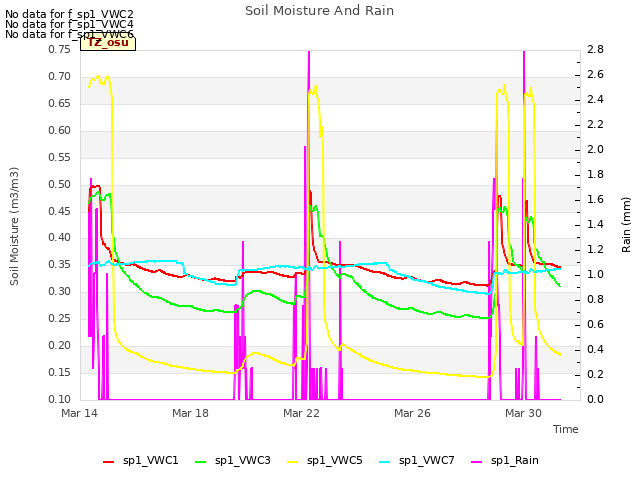The height and width of the screenshot is (480, 640).
Task: Click the chart title Soil Moisture And Rain
Action: [x=320, y=11]
